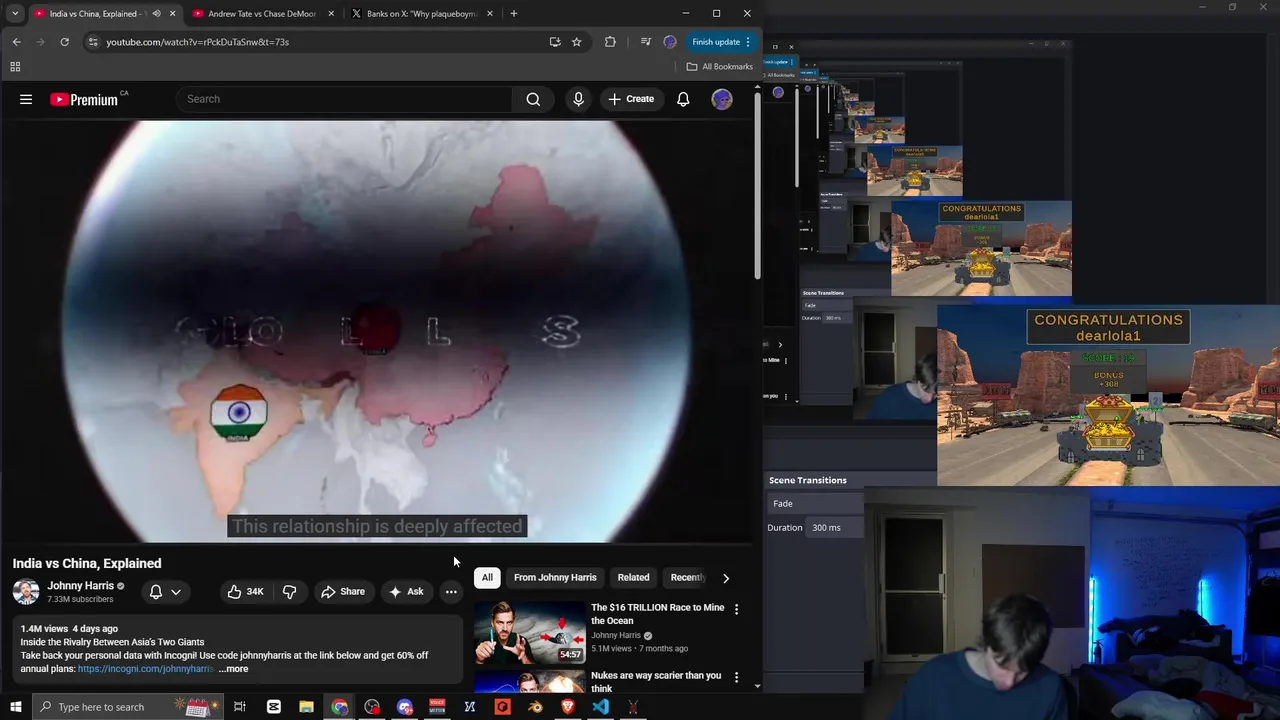Click the Johnny Harris channel avatar
Viewport: 1280px width, 720px height.
(x=26, y=591)
